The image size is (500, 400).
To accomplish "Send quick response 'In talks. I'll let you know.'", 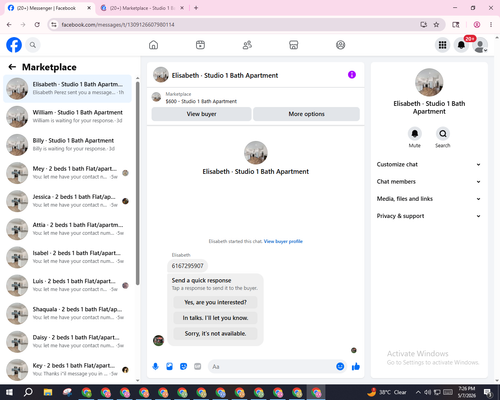I will 215,318.
